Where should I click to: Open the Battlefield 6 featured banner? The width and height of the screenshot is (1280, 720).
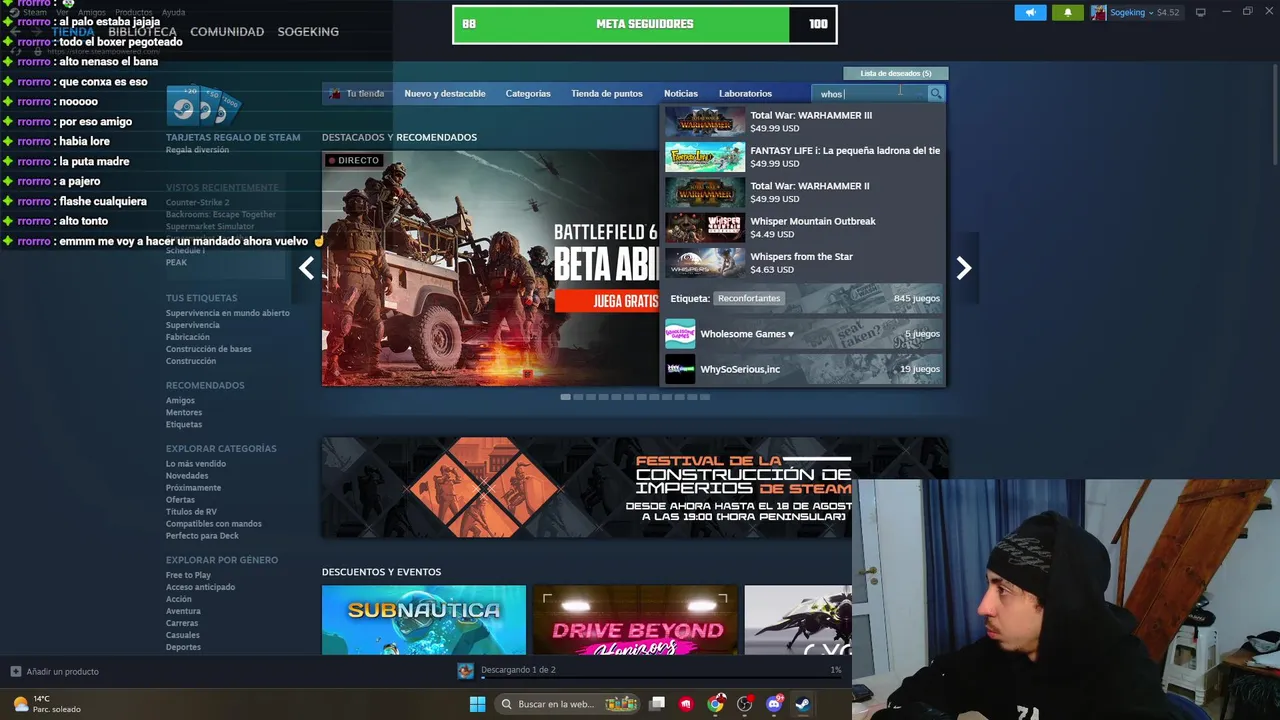coord(490,268)
